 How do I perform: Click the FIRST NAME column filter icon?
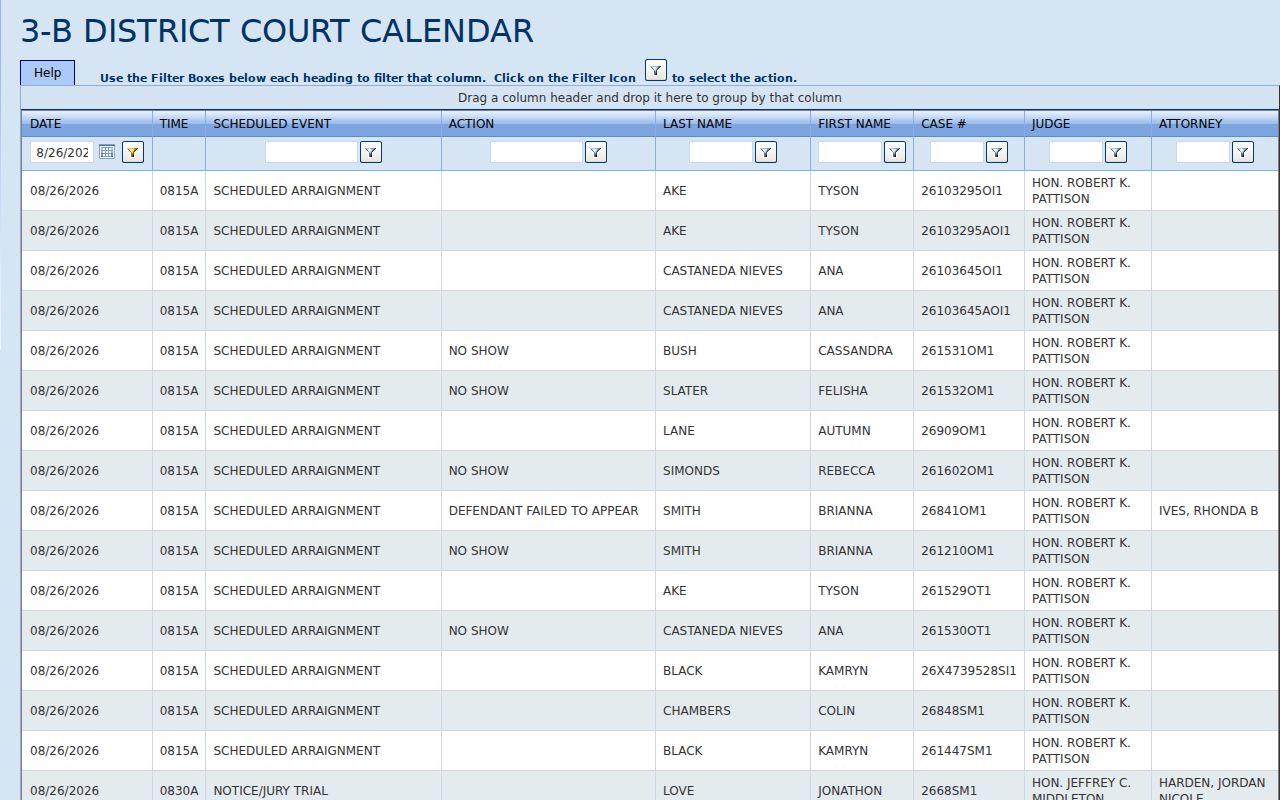coord(894,152)
